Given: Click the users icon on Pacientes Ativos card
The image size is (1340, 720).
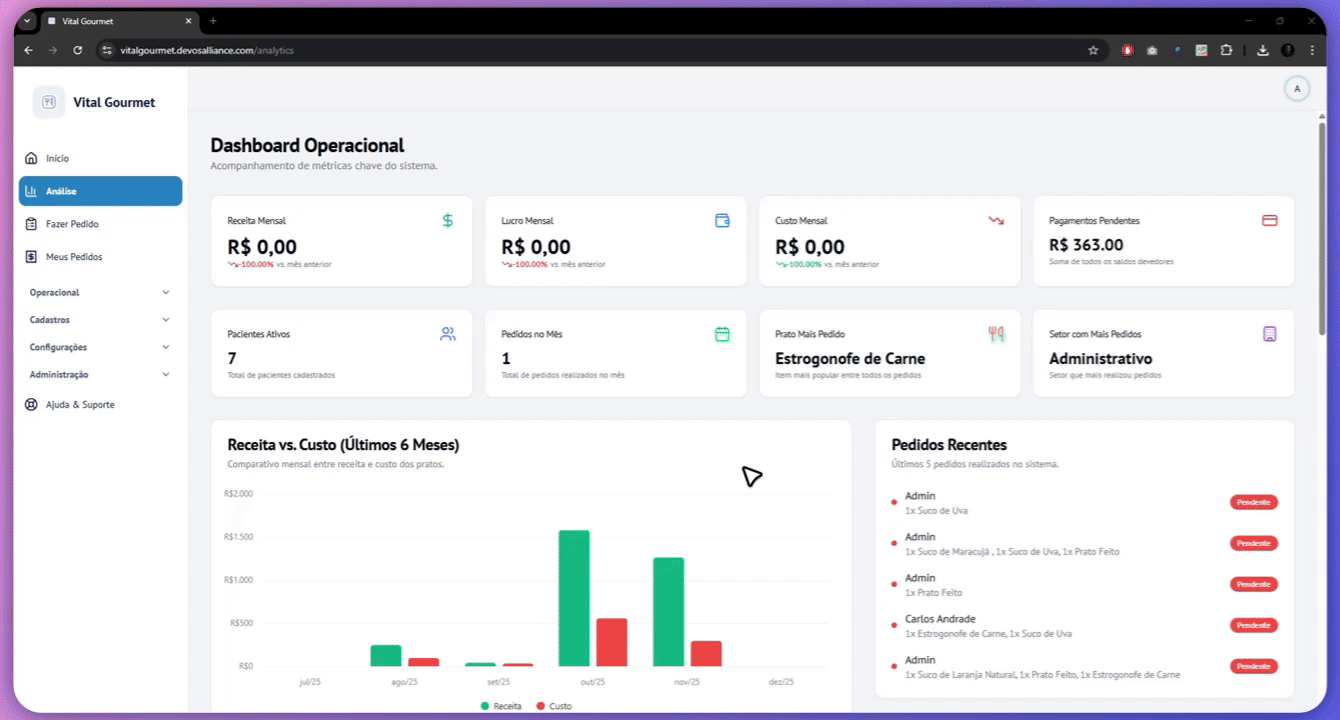Looking at the screenshot, I should point(447,334).
